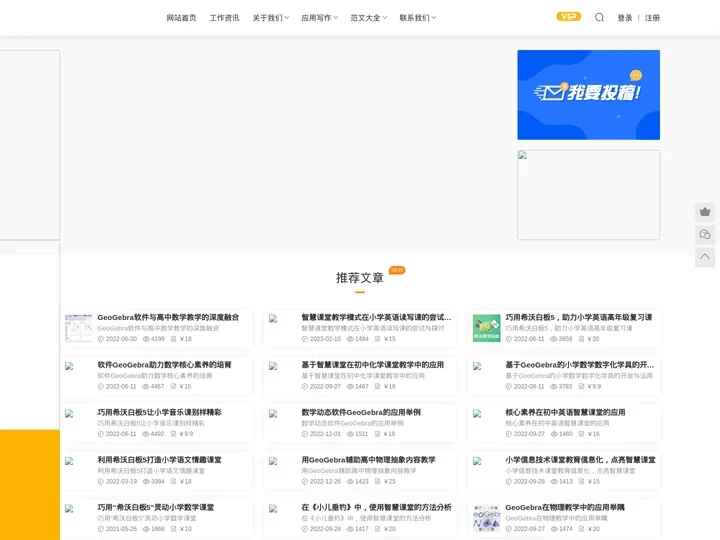720x540 pixels.
Task: Click broken image icon beside 核心素养在初中英语智慧课堂的应用
Action: coord(477,413)
